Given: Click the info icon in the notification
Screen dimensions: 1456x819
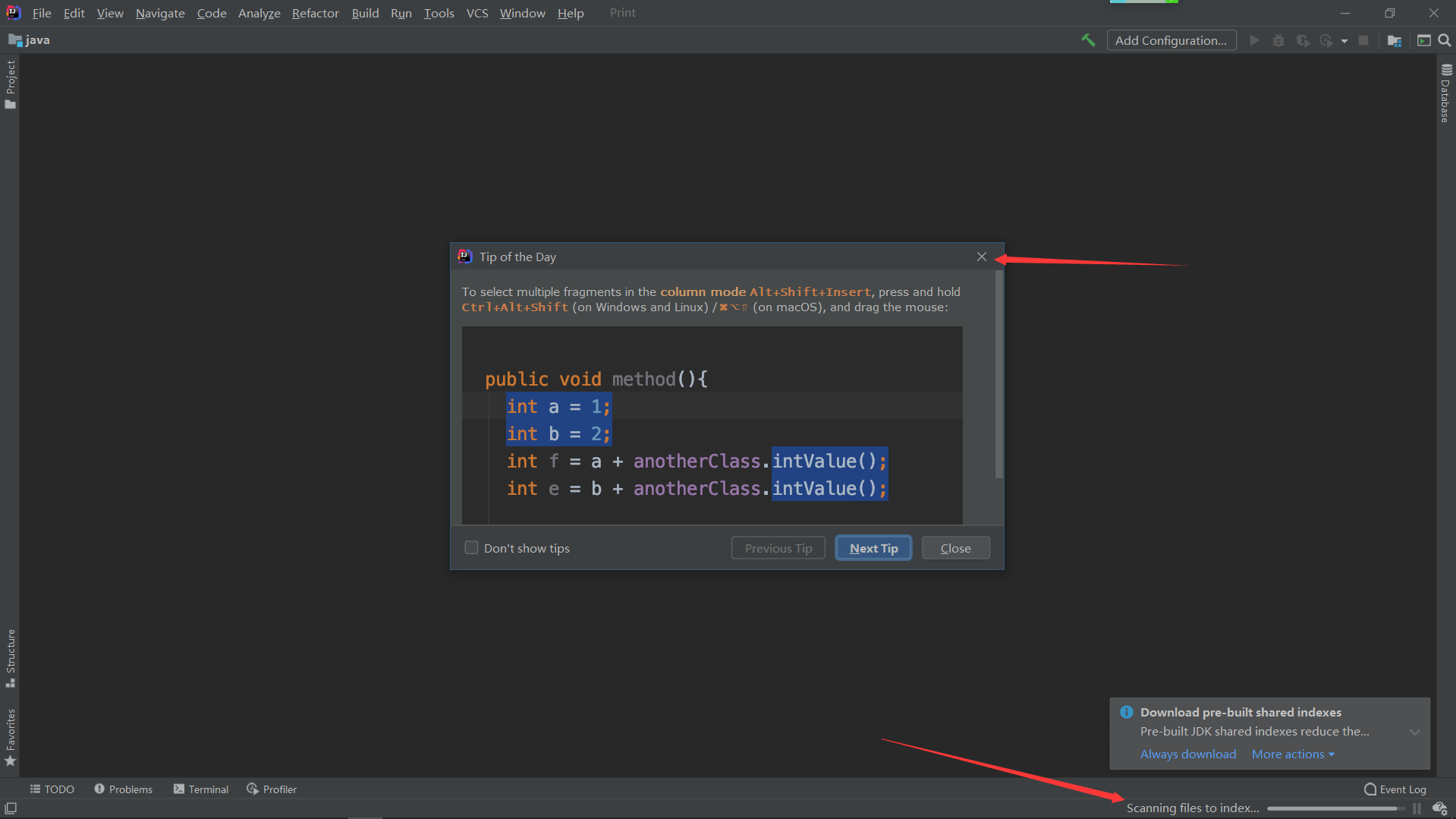Looking at the screenshot, I should click(x=1127, y=712).
